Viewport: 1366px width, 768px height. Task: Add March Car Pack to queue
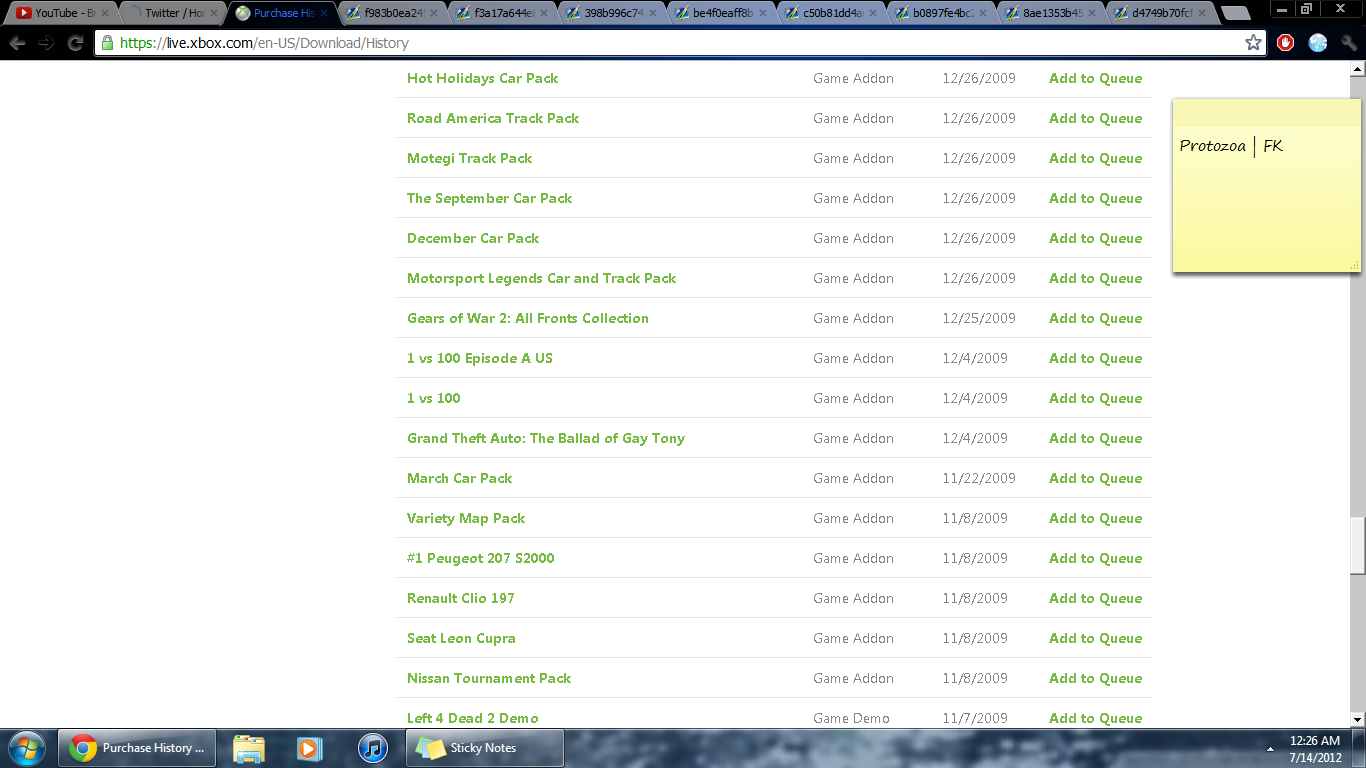1095,478
